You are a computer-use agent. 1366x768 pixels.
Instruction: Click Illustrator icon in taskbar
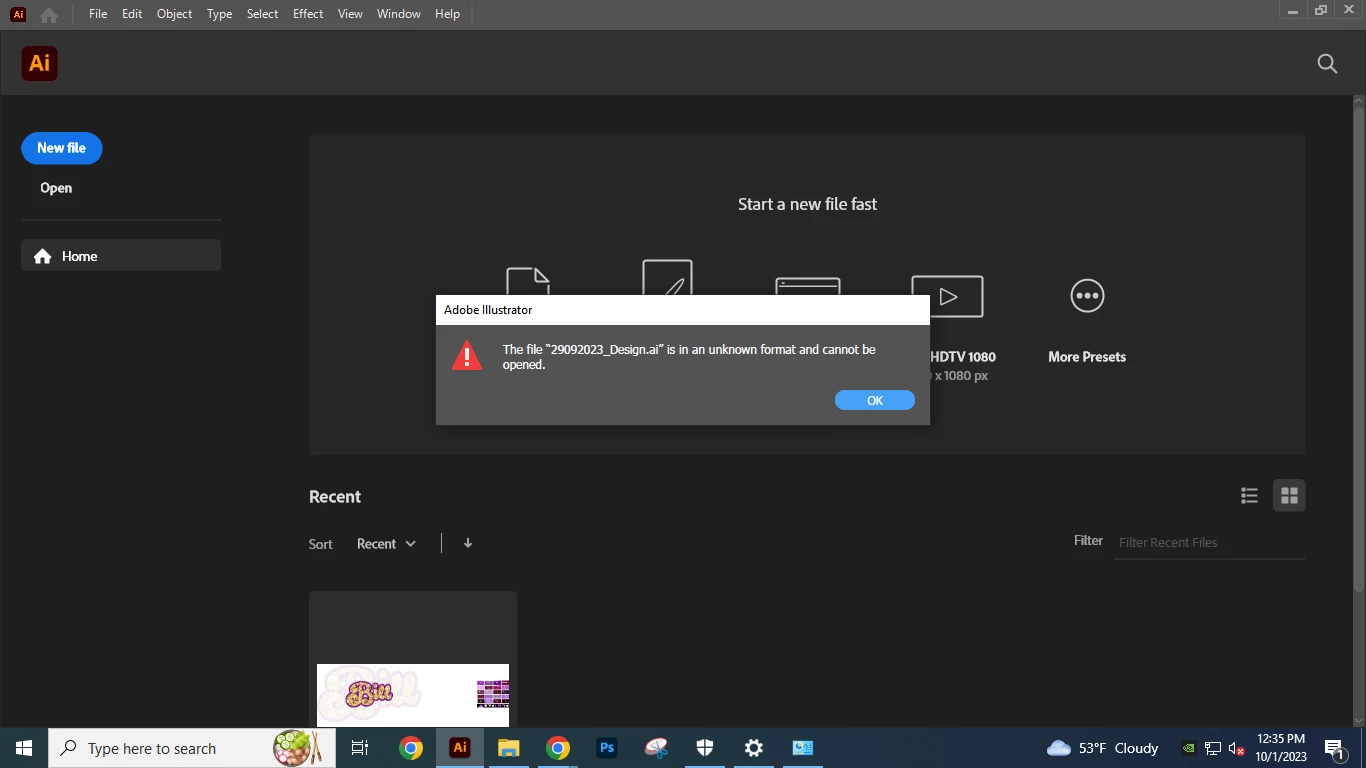(460, 748)
